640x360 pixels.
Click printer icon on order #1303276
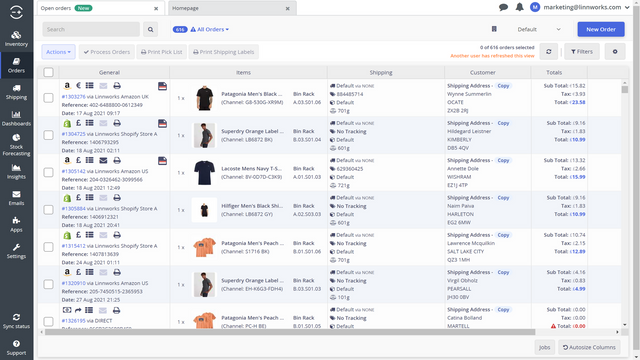click(117, 86)
